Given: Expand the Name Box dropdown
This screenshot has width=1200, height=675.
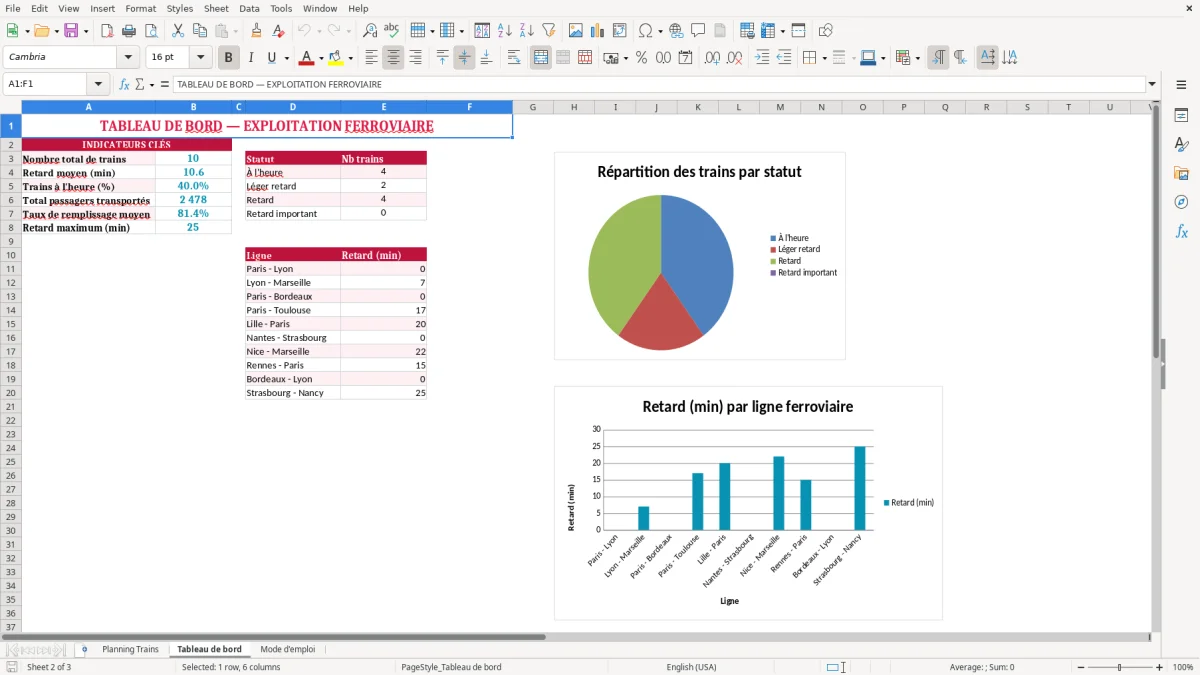Looking at the screenshot, I should [x=98, y=84].
